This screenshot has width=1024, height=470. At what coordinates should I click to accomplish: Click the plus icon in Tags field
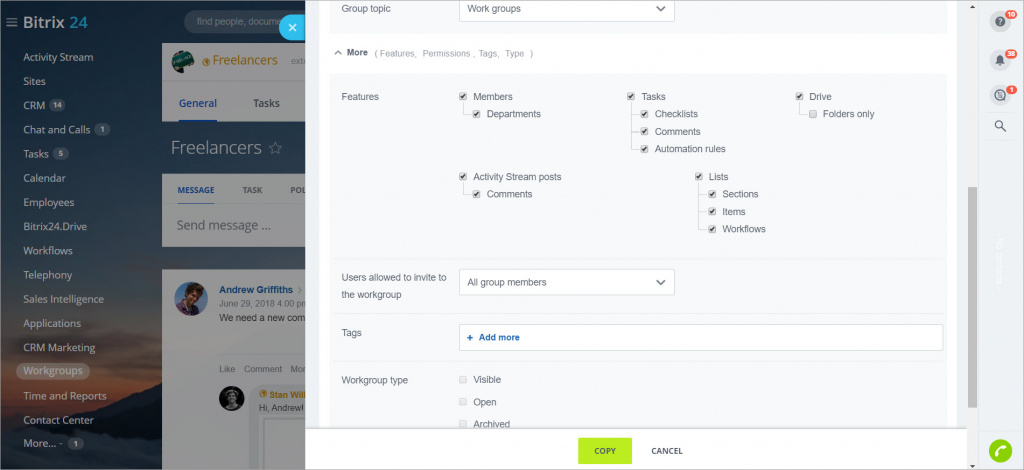470,337
